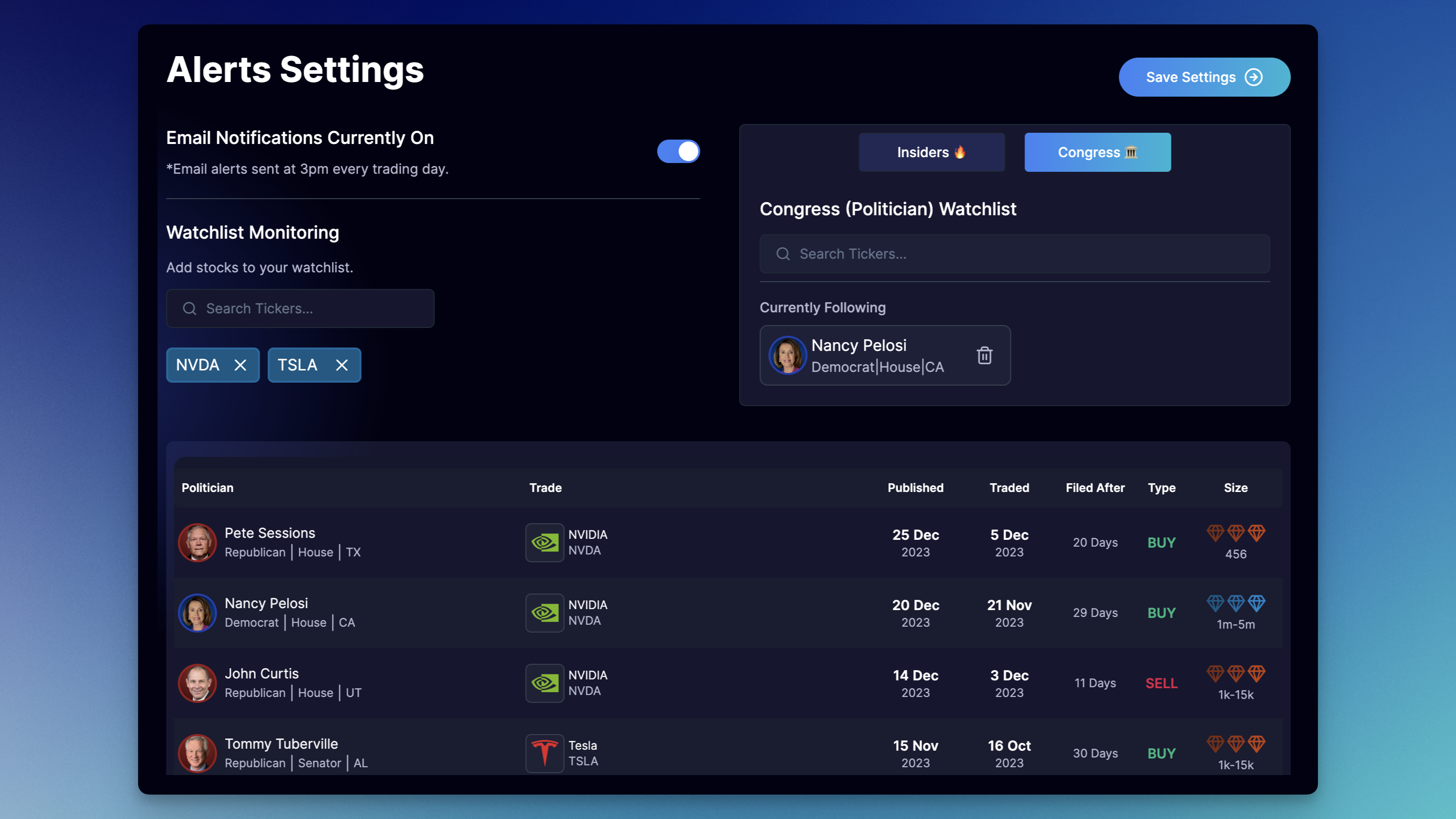This screenshot has height=819, width=1456.
Task: Switch to the Insiders tab
Action: click(931, 153)
